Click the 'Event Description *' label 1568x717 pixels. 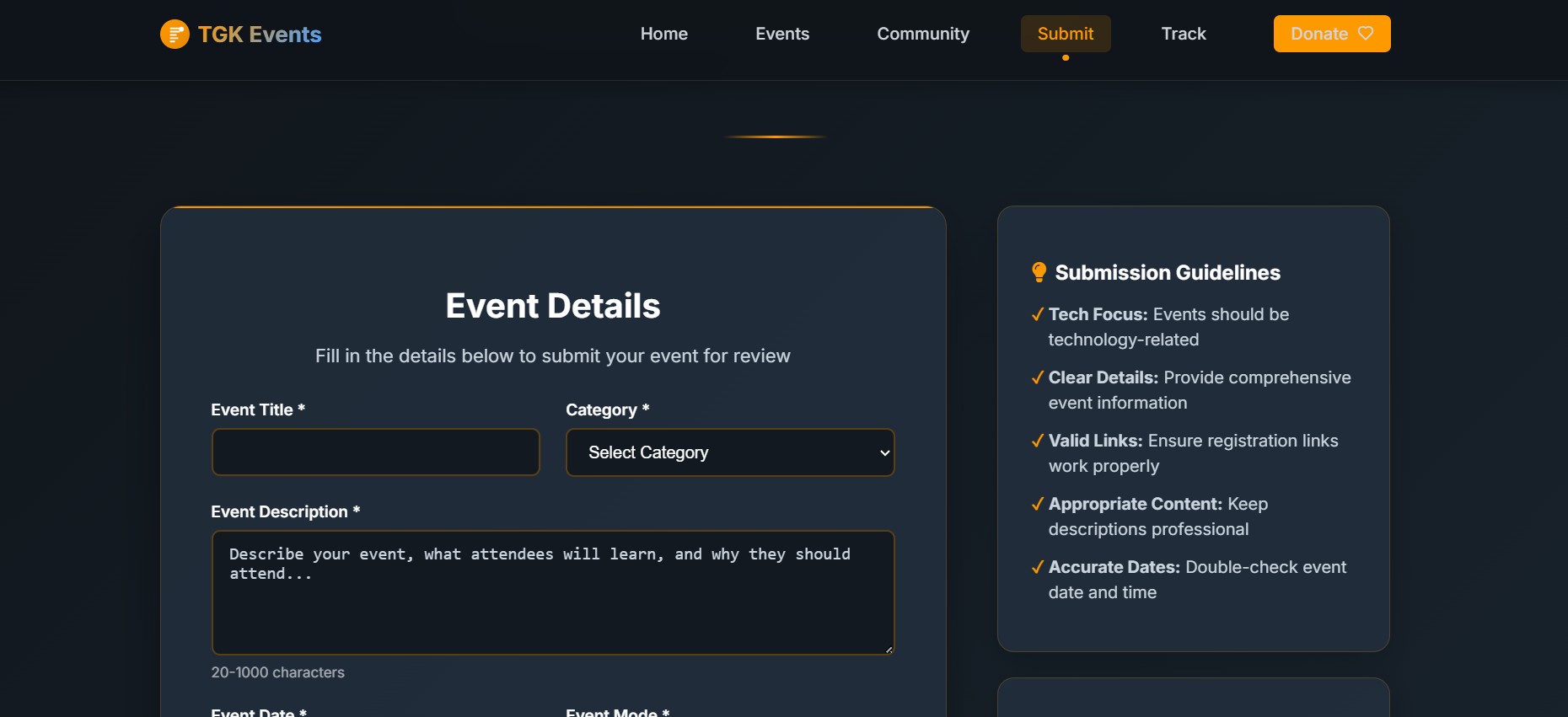286,511
